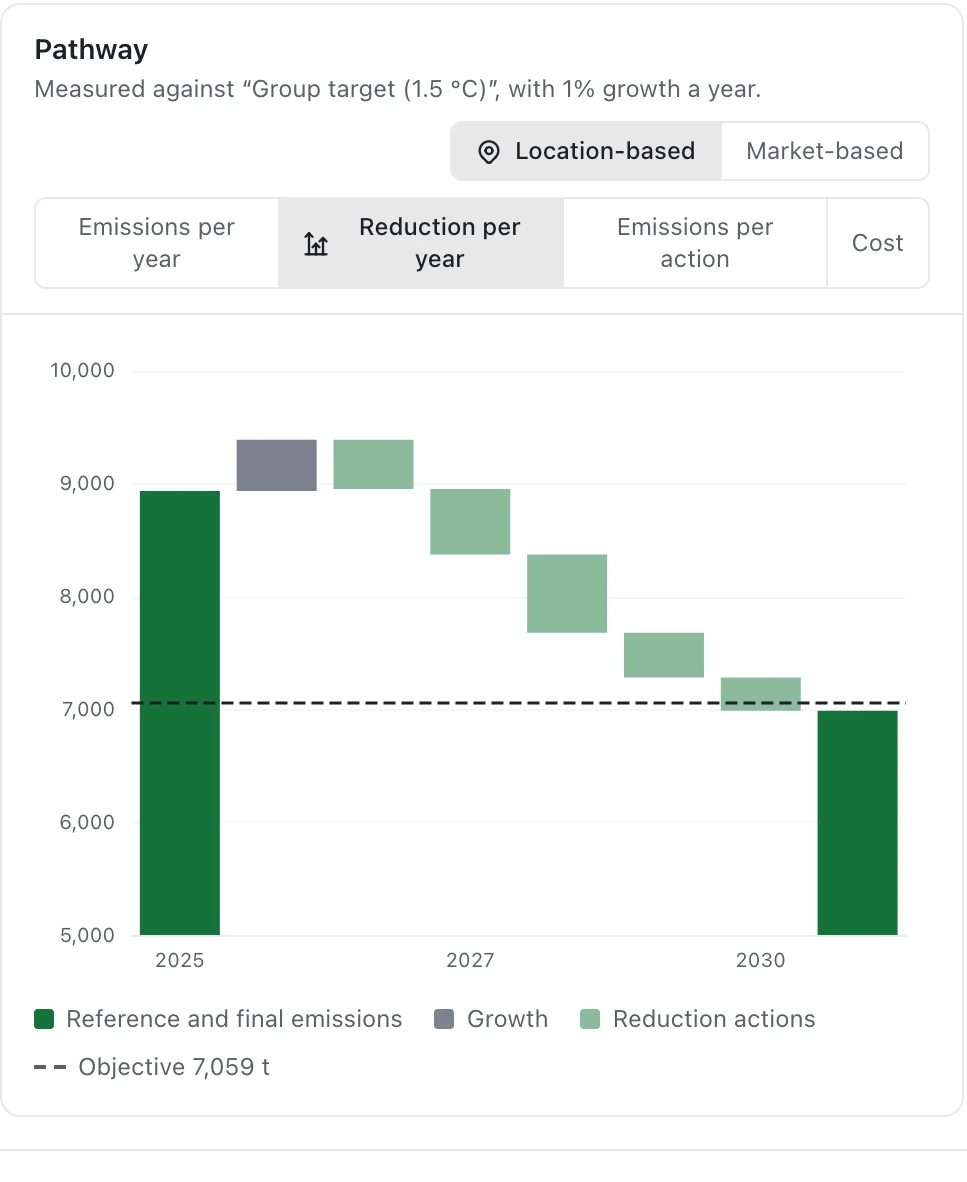The image size is (967, 1182).
Task: Select the Reduction per year tab
Action: 421,243
